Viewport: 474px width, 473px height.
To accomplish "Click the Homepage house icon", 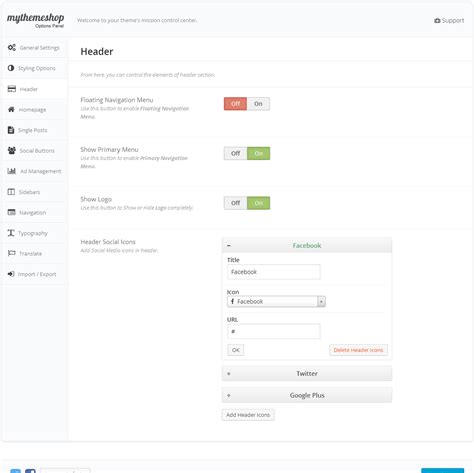I will pos(11,109).
